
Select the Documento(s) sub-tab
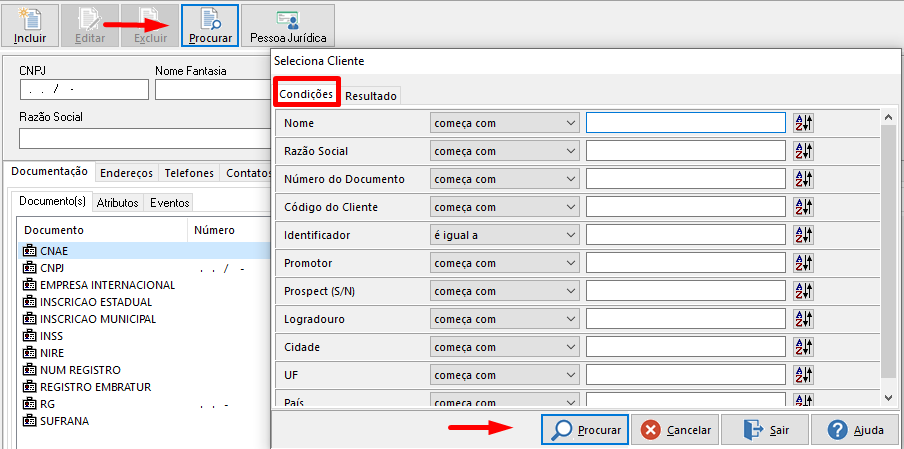52,201
